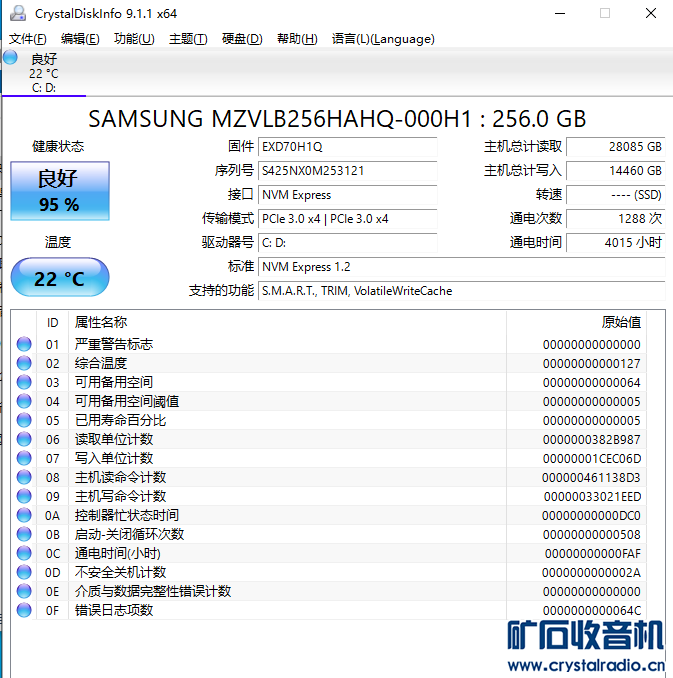Click the 通电次数 value 1288 次

[x=615, y=219]
